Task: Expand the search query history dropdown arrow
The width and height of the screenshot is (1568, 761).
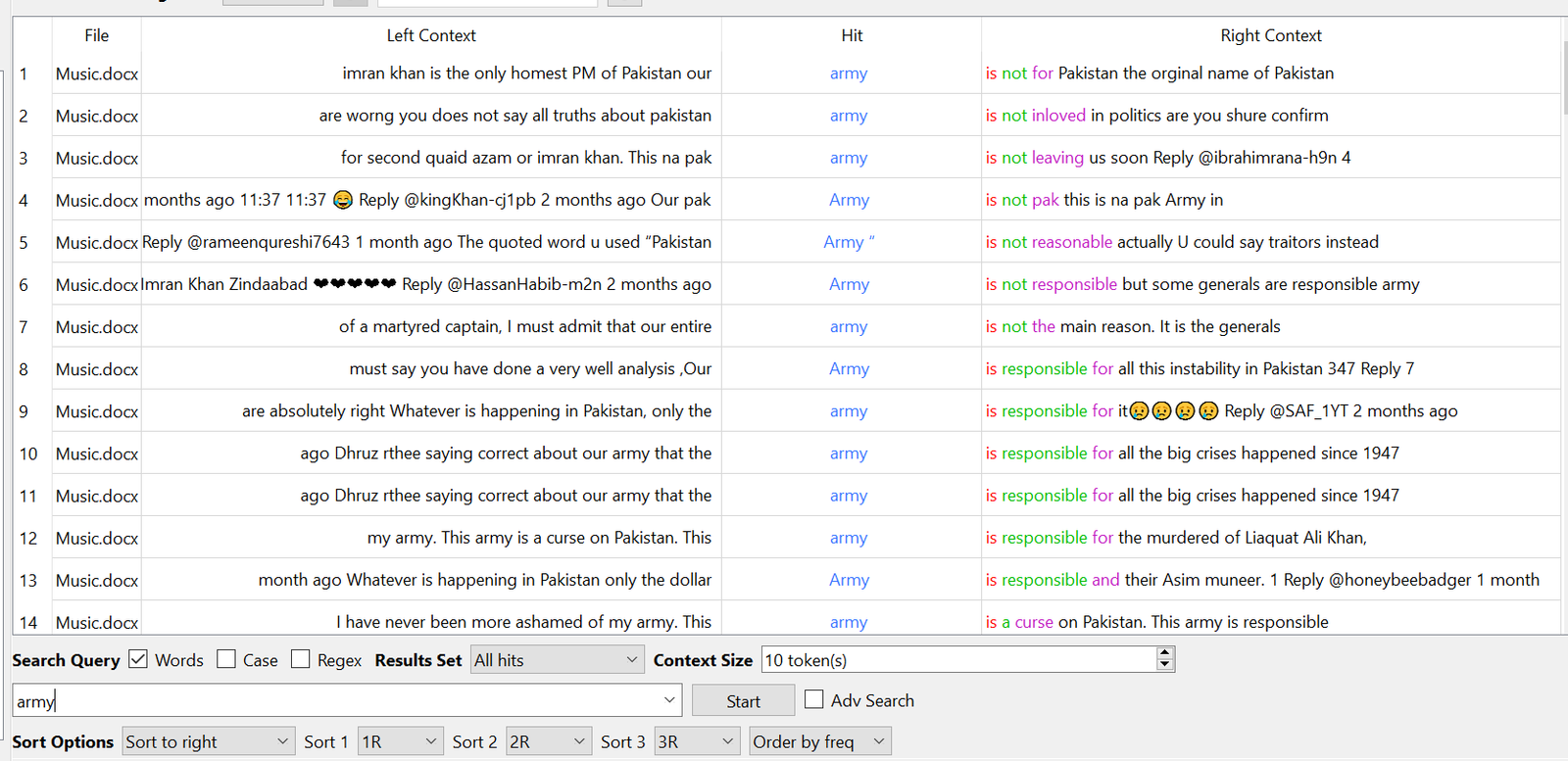Action: click(670, 700)
